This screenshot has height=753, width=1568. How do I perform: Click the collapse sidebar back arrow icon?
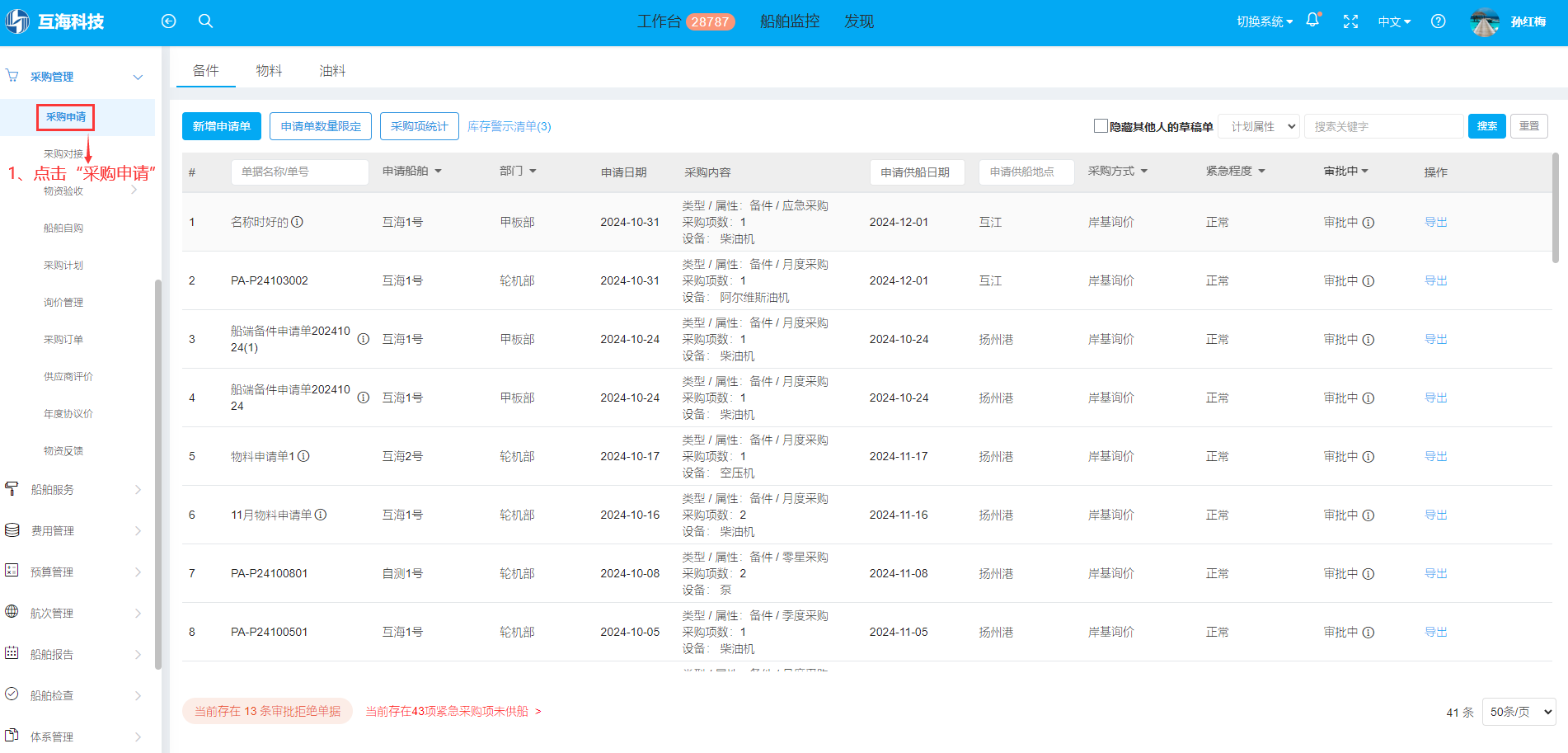click(x=168, y=21)
